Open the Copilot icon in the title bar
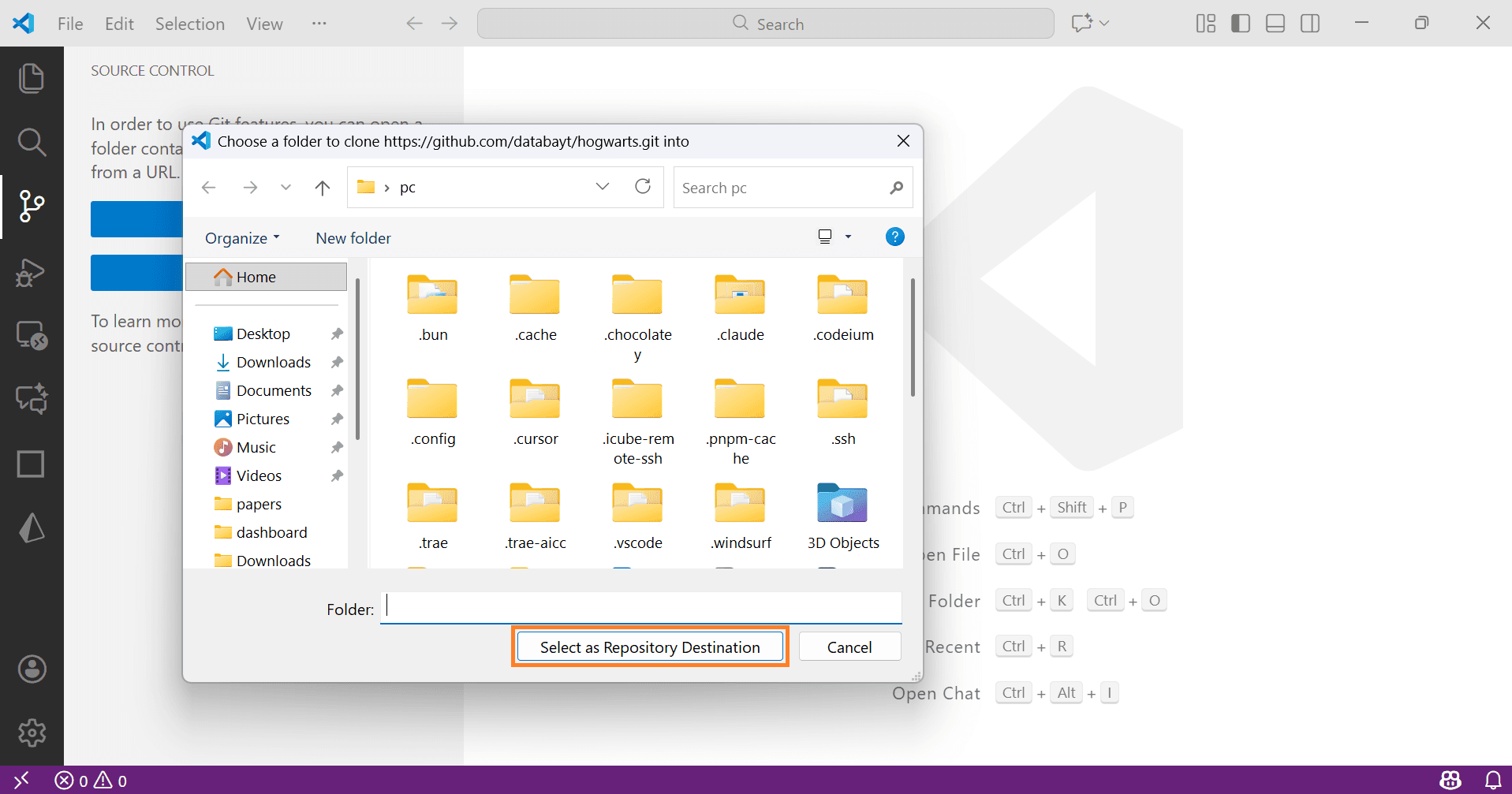 point(1081,23)
